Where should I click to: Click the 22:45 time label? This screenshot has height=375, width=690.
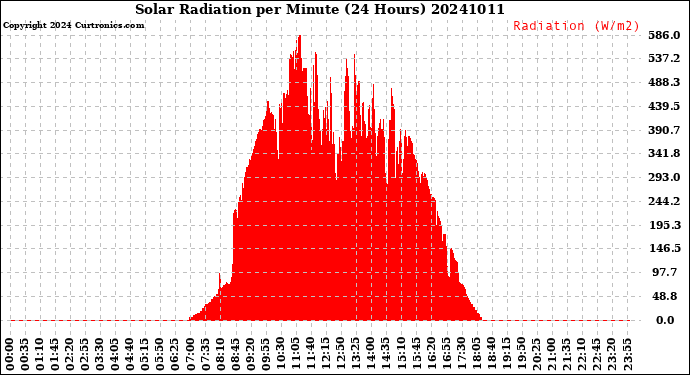[x=597, y=354]
